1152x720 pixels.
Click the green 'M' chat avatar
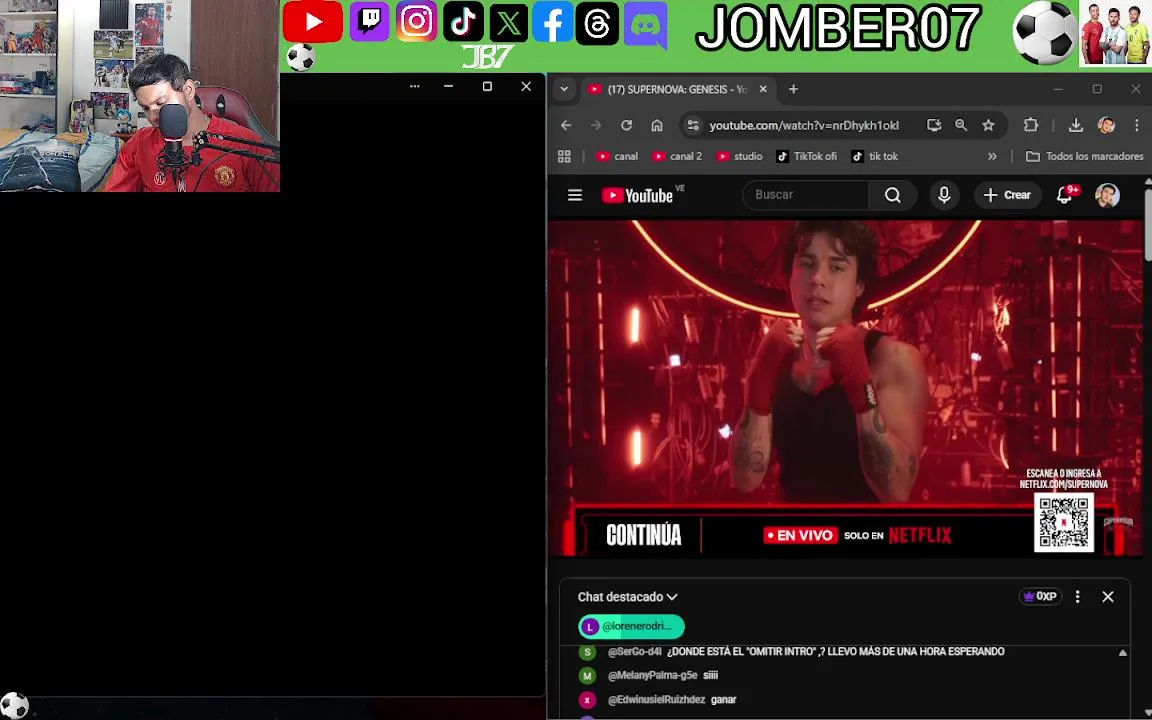[587, 676]
